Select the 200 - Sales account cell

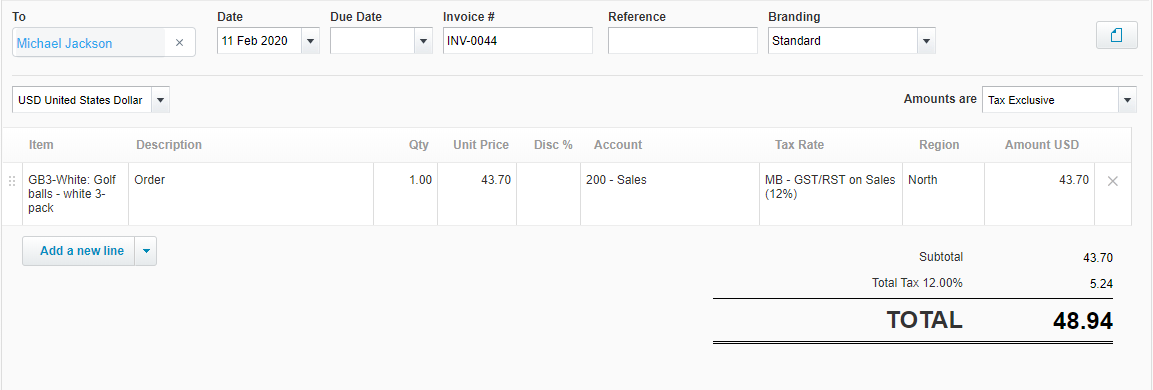click(x=670, y=194)
